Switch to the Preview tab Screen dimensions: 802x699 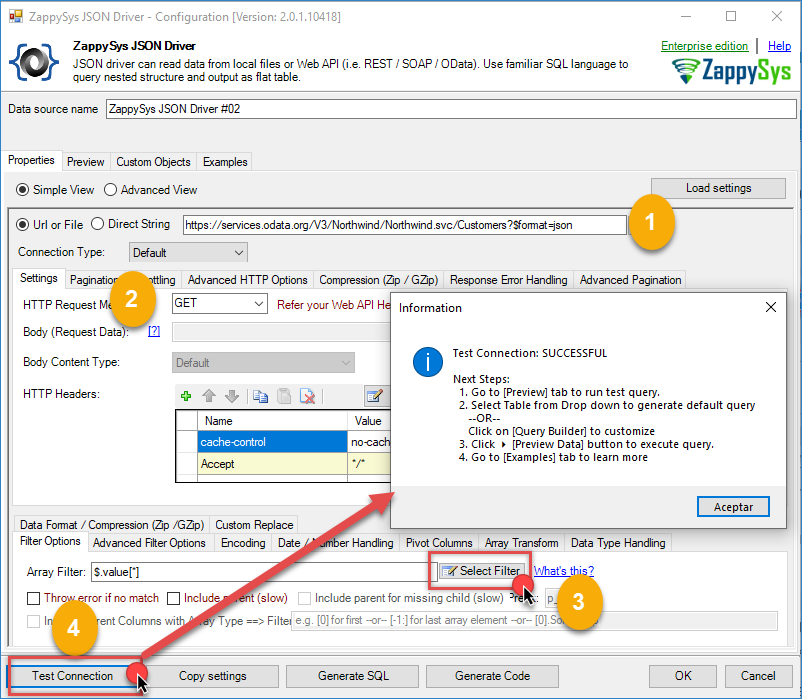point(85,162)
